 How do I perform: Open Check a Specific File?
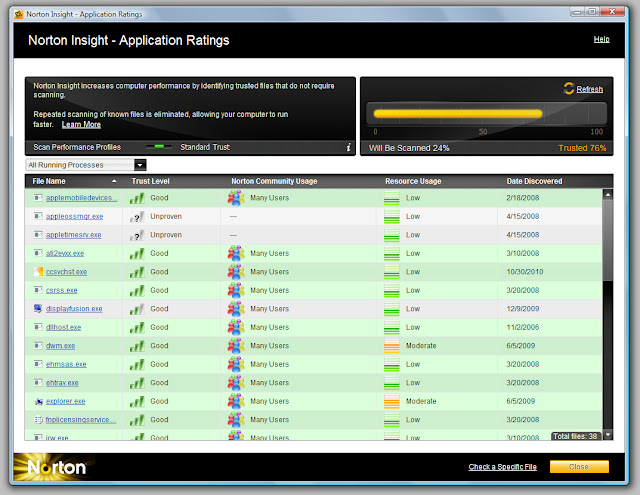(502, 467)
